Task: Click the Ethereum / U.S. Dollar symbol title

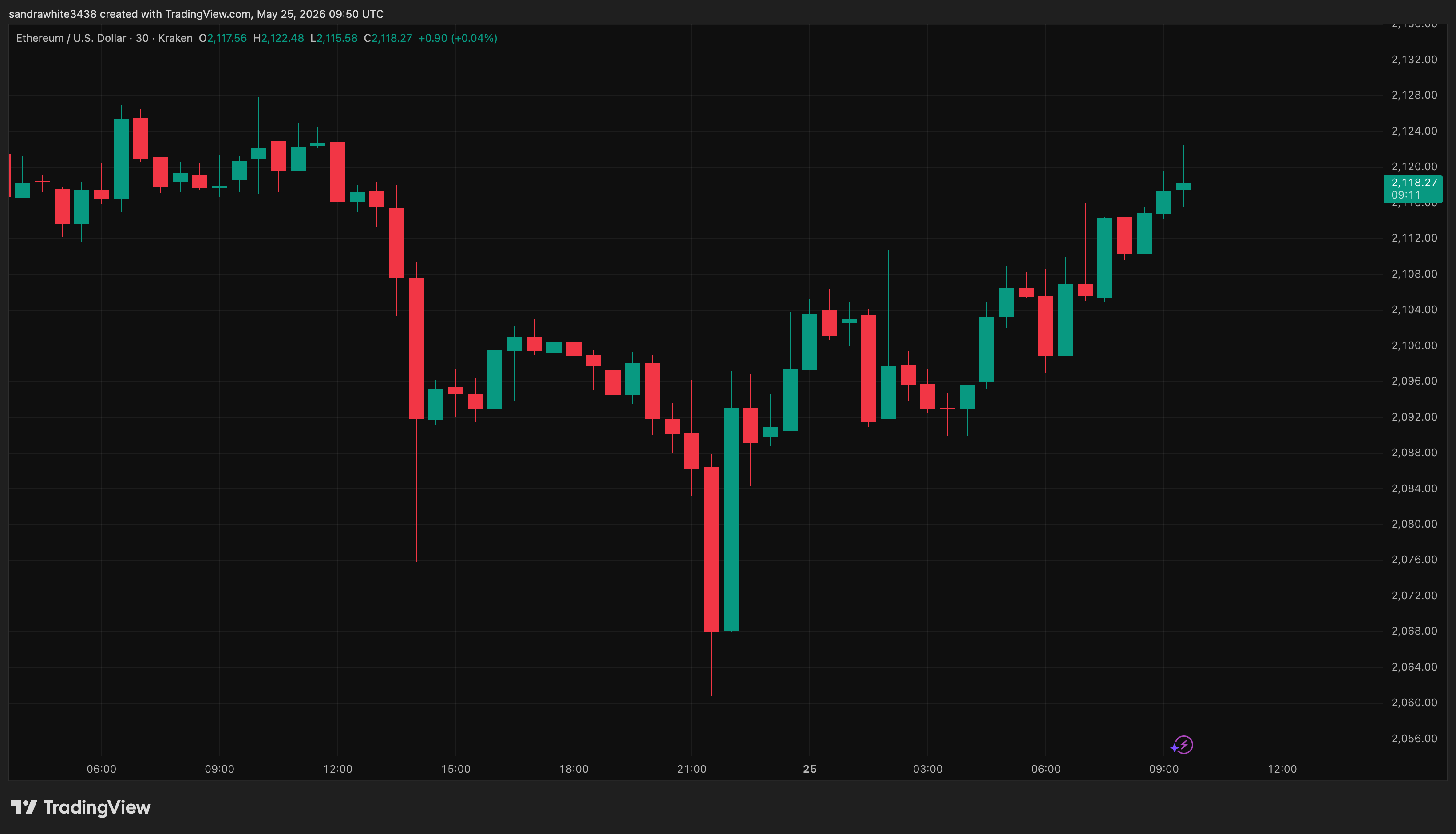Action: pyautogui.click(x=71, y=38)
